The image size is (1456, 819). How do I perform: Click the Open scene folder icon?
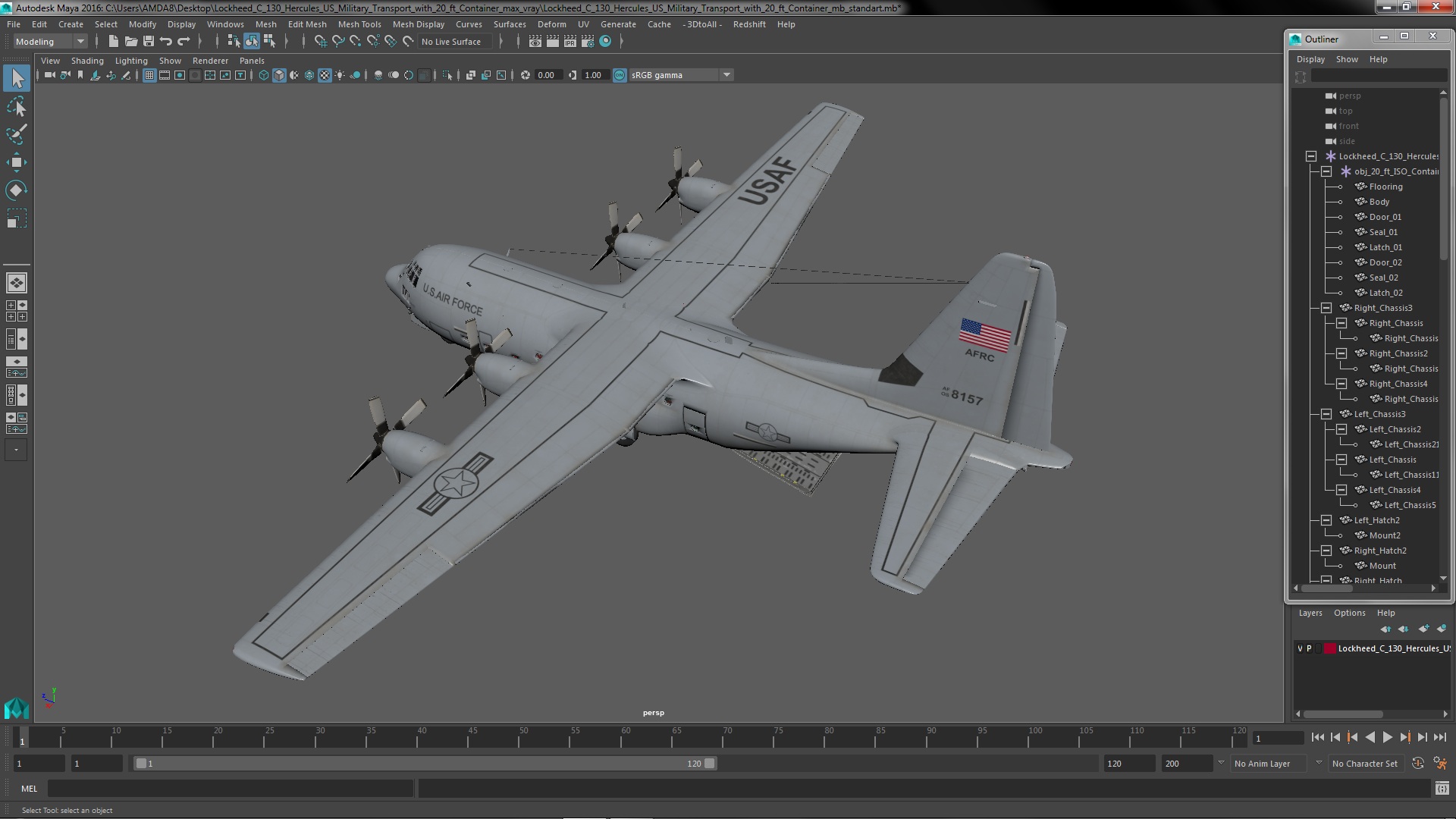tap(130, 42)
